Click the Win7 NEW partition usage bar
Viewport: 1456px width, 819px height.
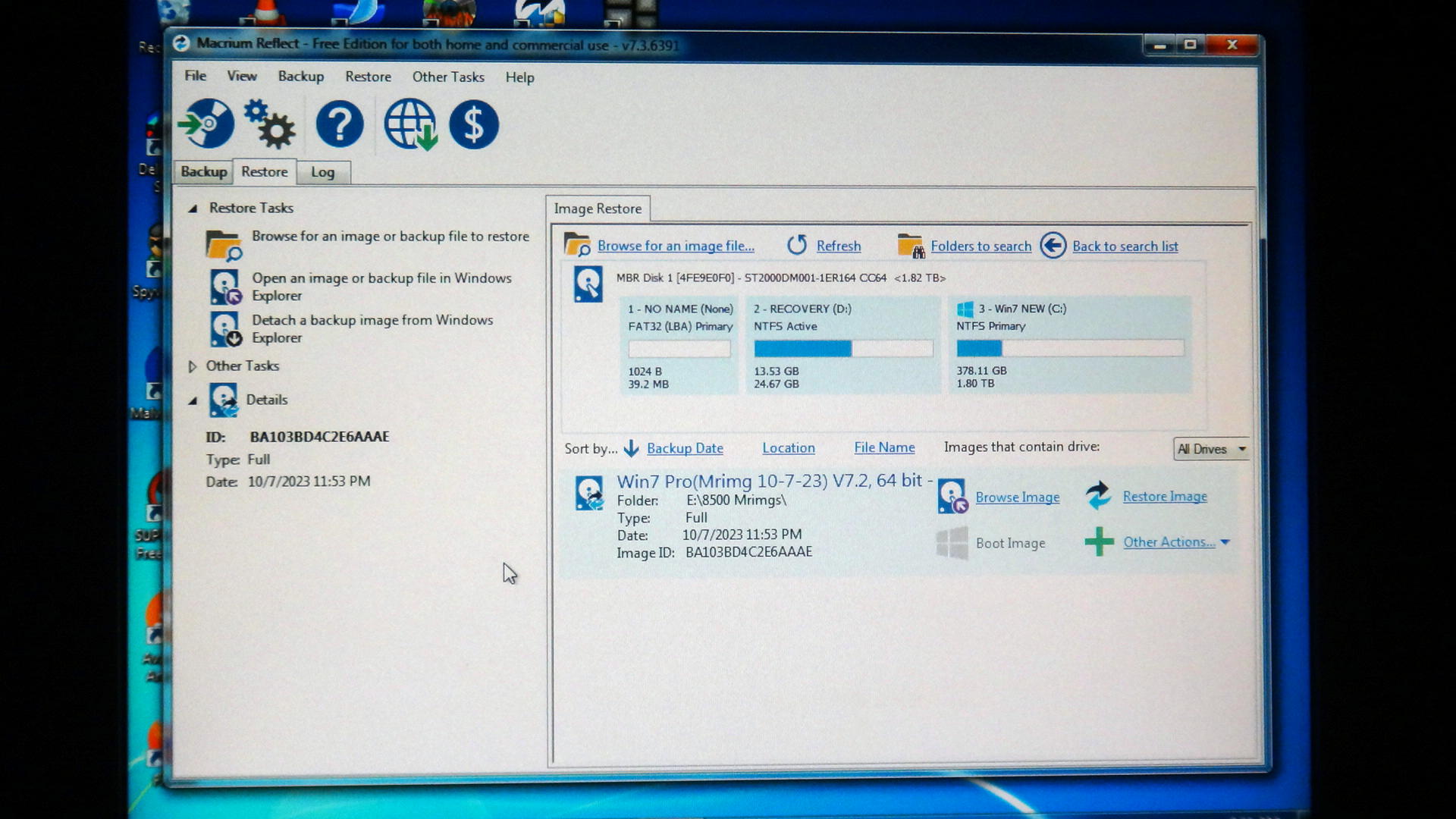1070,348
